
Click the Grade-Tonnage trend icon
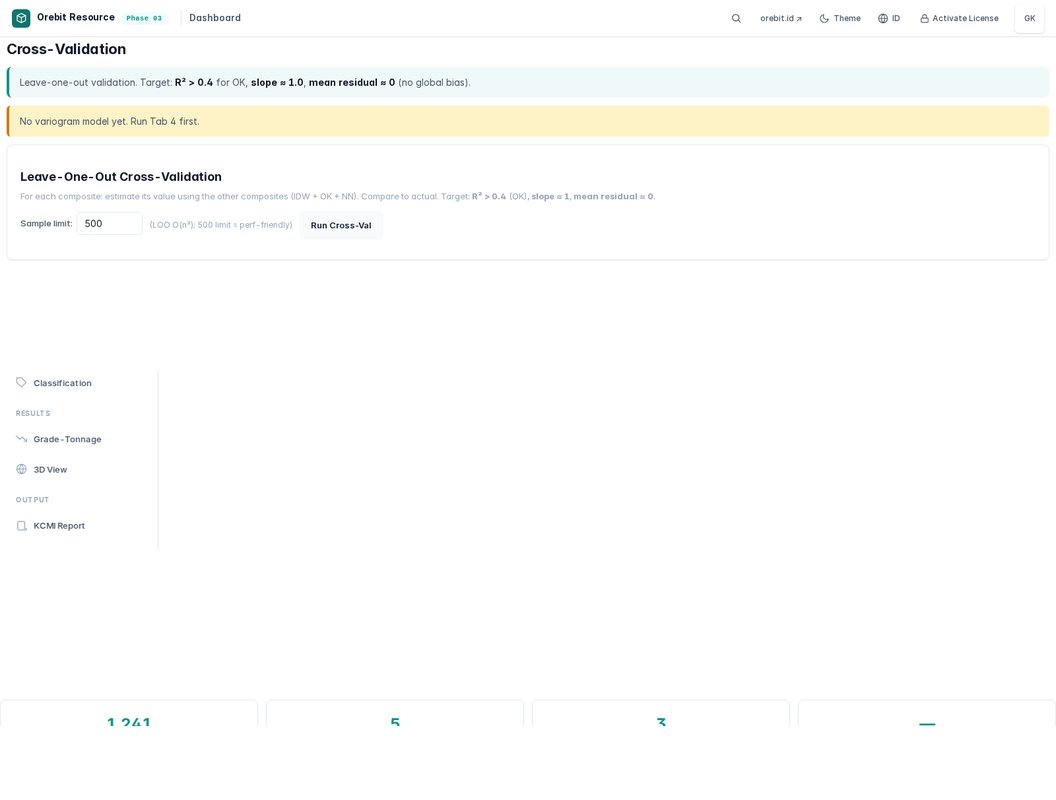click(22, 439)
